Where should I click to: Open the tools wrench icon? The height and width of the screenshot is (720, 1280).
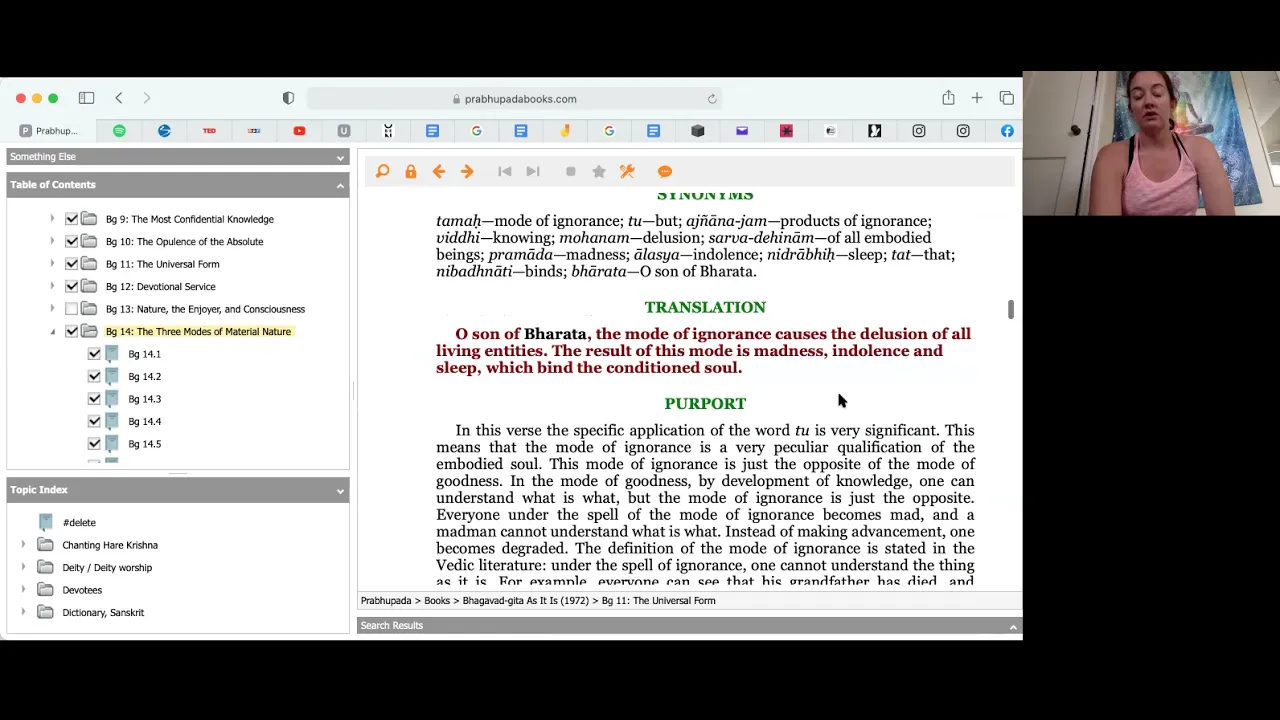pyautogui.click(x=627, y=171)
